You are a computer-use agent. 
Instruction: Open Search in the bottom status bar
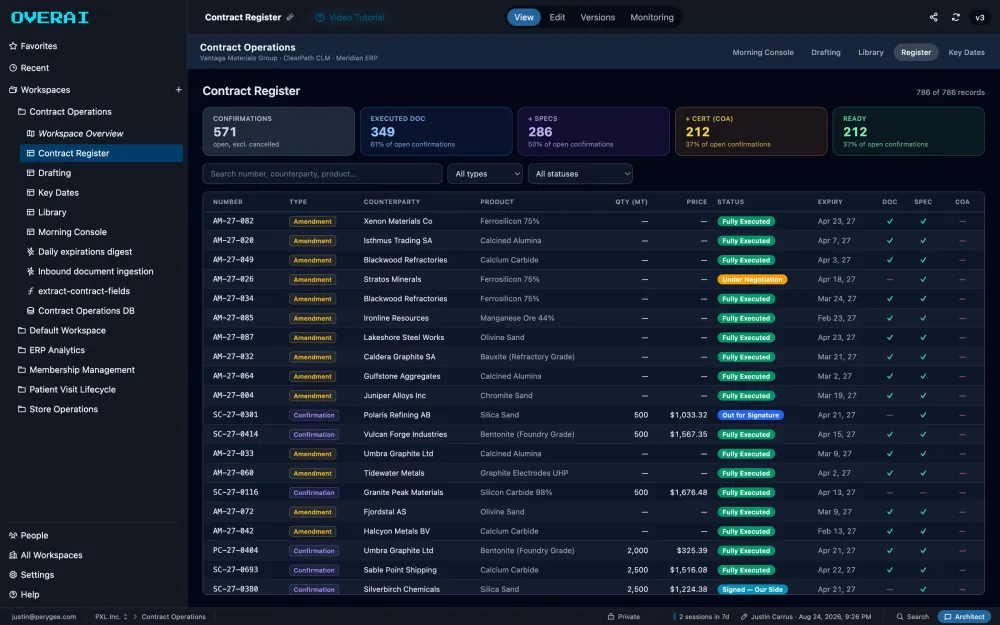[913, 617]
